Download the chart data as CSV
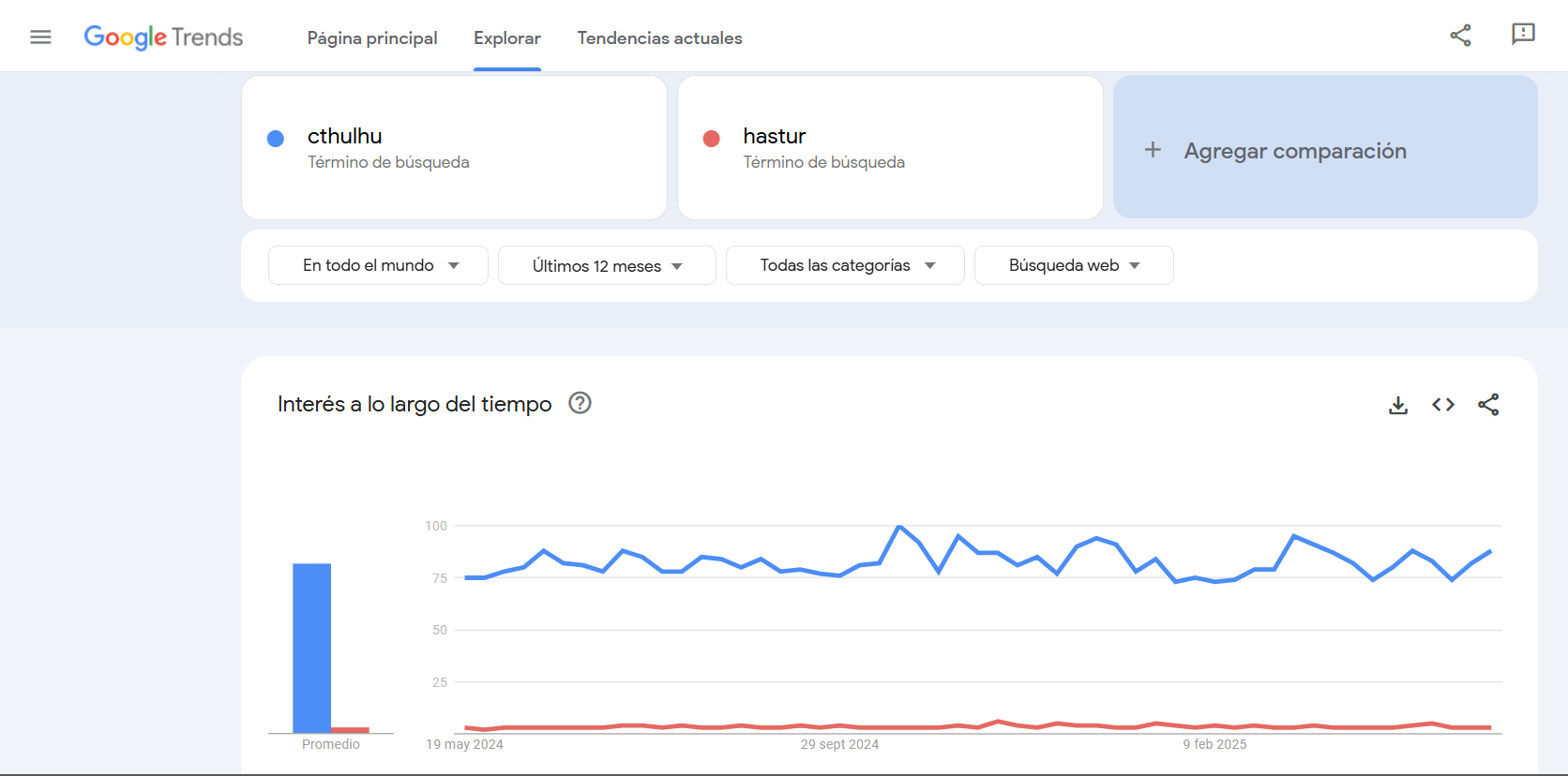Viewport: 1568px width, 776px height. pos(1398,405)
